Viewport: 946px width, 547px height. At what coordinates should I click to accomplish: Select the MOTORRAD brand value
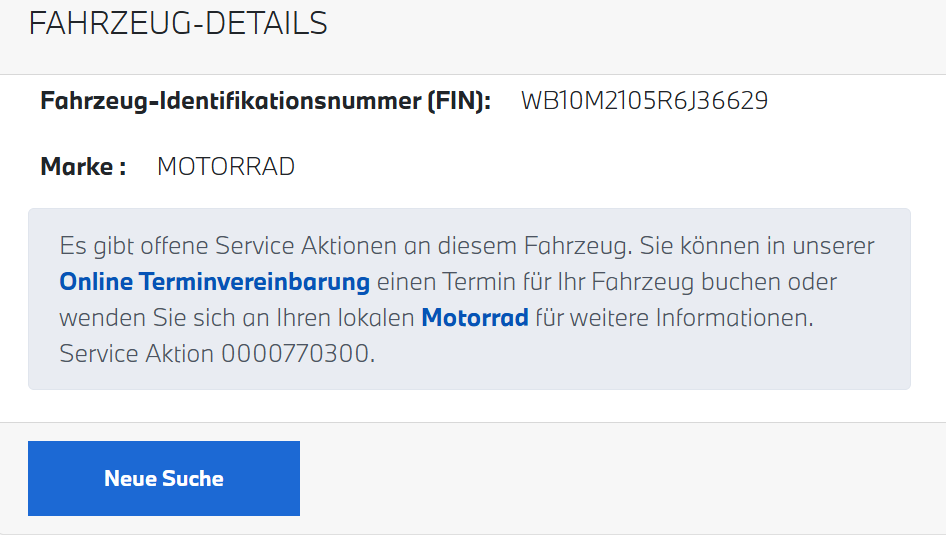pyautogui.click(x=226, y=166)
